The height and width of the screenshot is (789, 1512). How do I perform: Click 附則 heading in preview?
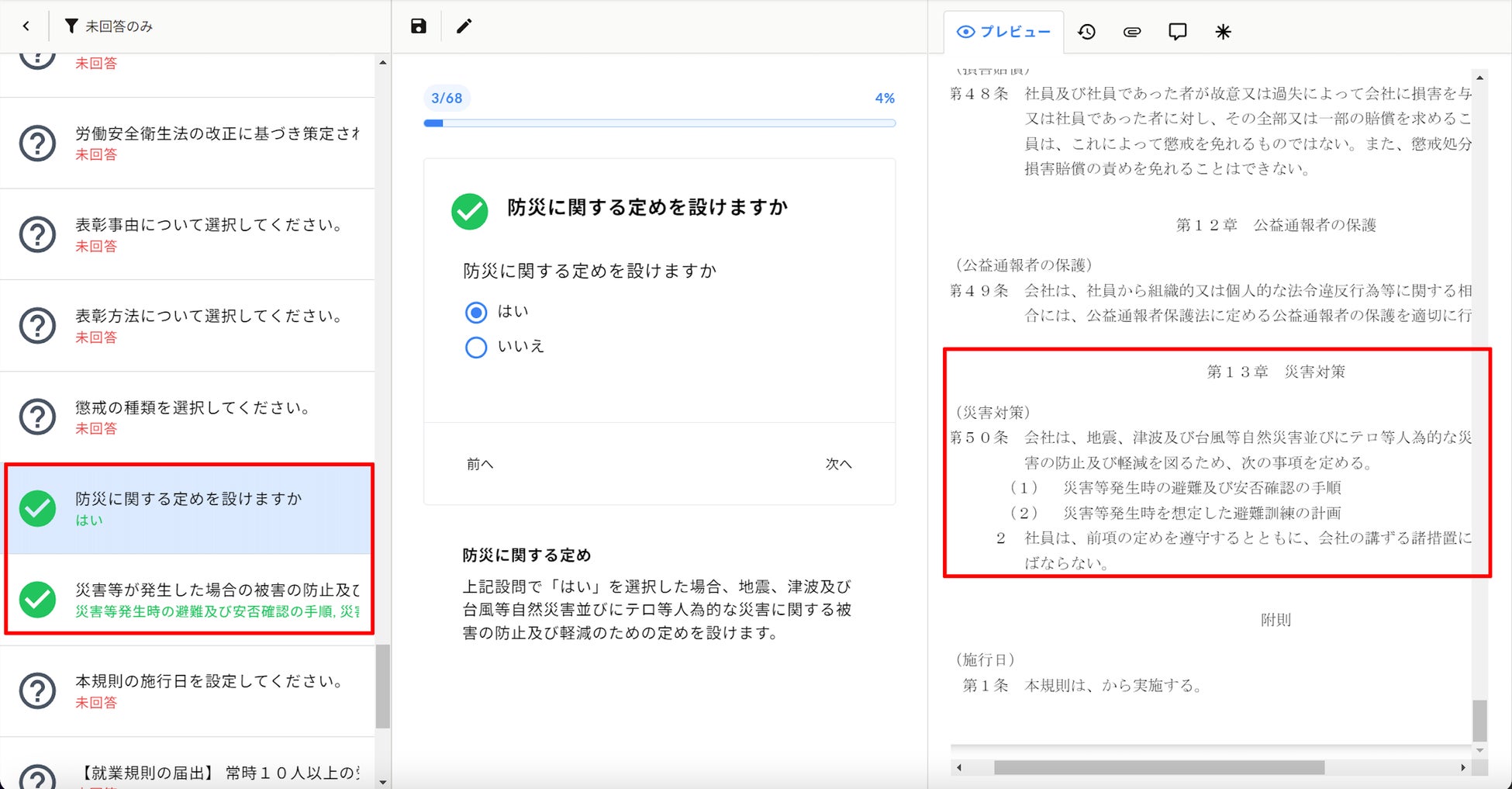(1276, 620)
